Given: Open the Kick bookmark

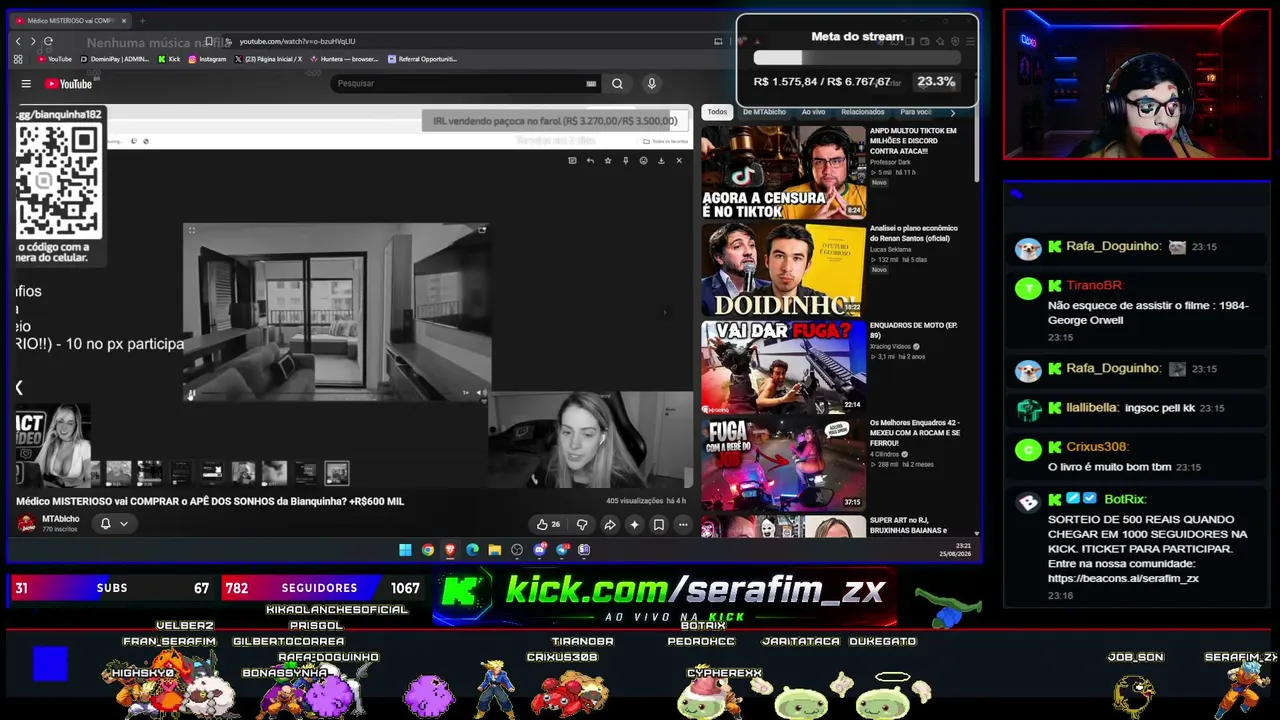Looking at the screenshot, I should point(169,59).
